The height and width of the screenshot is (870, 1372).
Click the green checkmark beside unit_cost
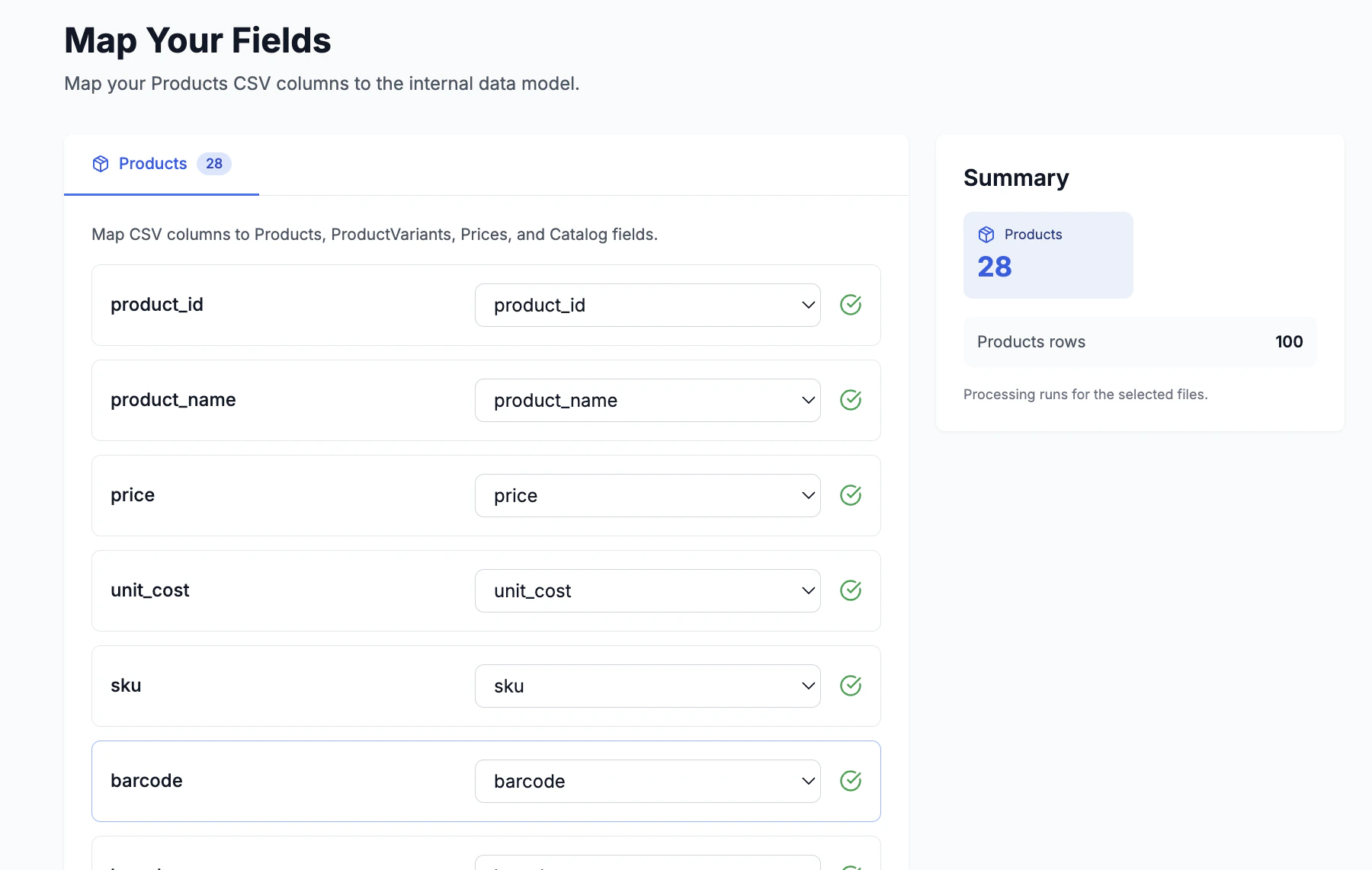click(851, 590)
